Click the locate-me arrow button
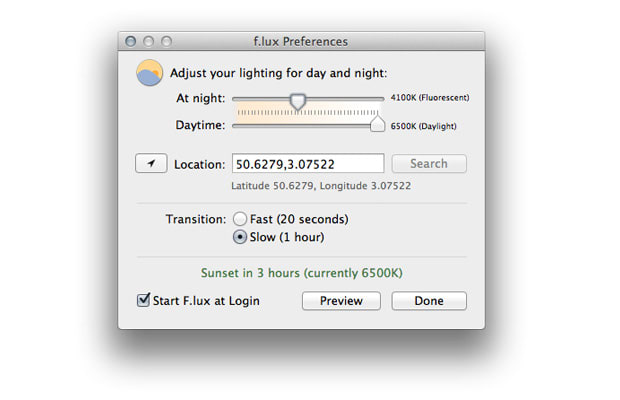This screenshot has height=400, width=620. [151, 163]
